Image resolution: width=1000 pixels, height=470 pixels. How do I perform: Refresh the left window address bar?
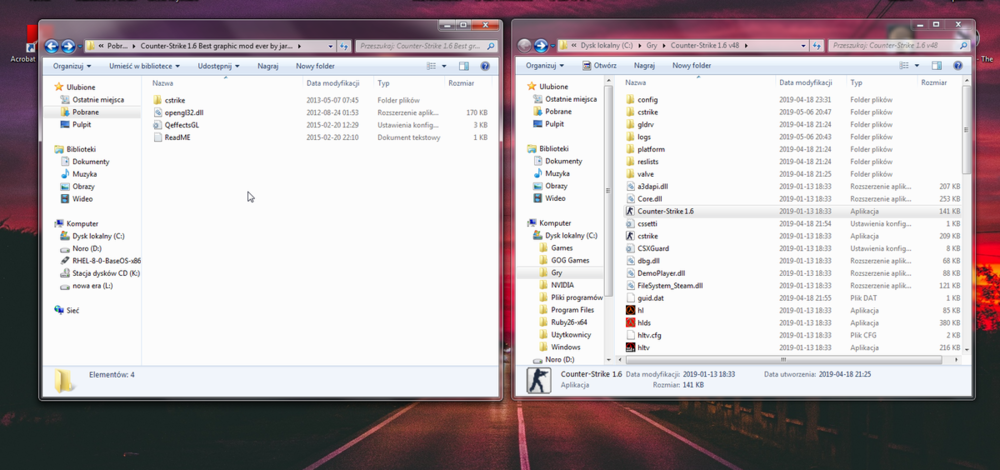(x=344, y=46)
